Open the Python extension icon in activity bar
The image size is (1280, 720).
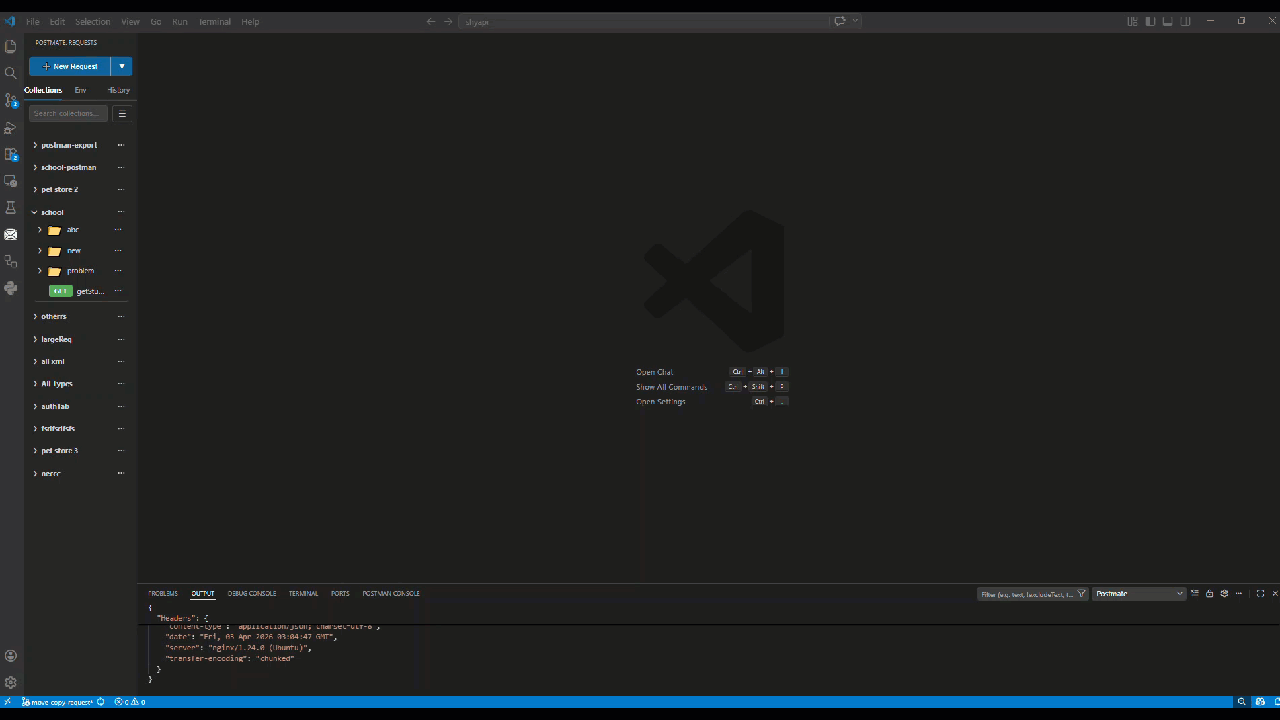click(11, 288)
